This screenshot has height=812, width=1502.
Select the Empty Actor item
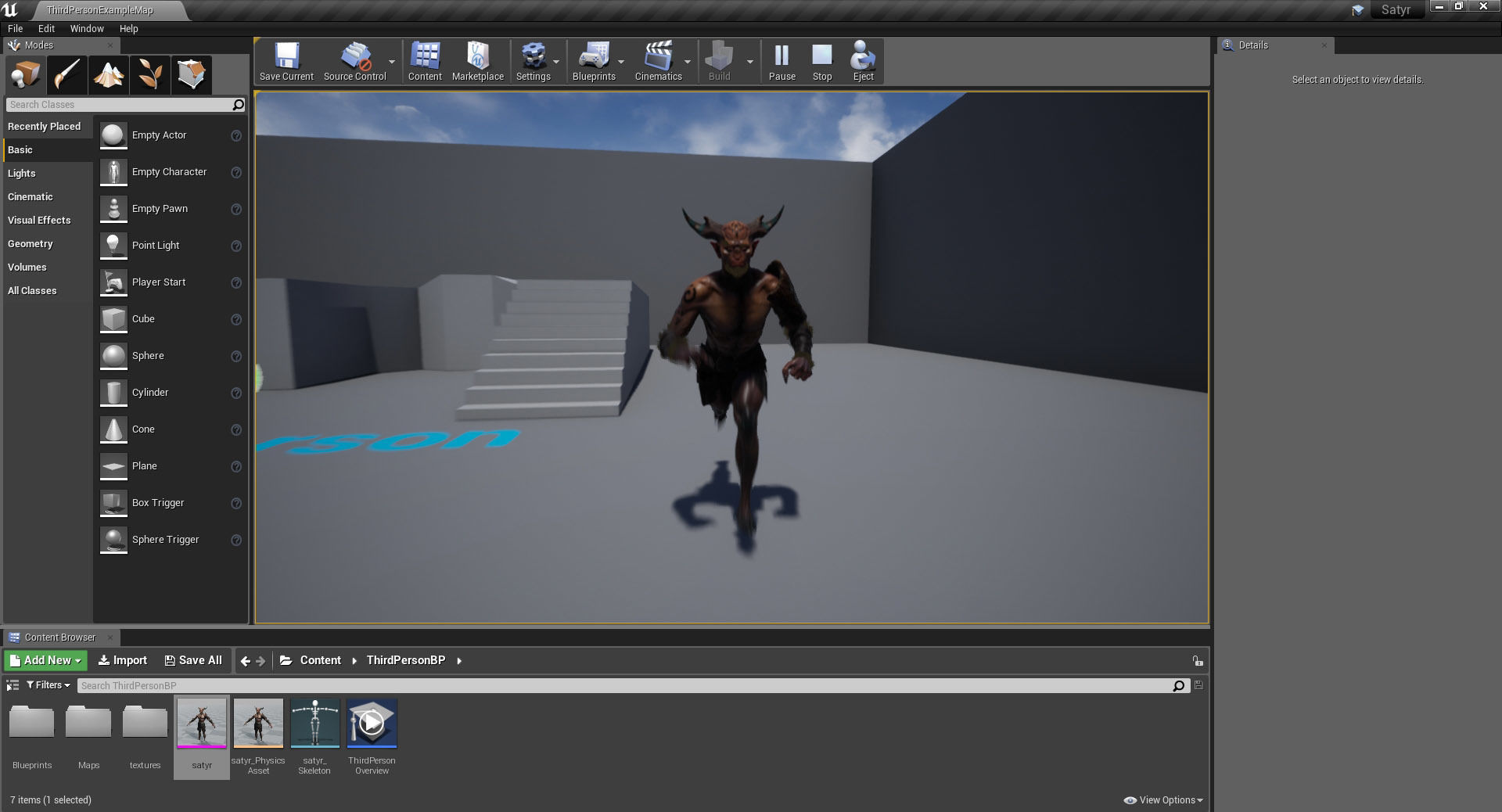pos(171,135)
